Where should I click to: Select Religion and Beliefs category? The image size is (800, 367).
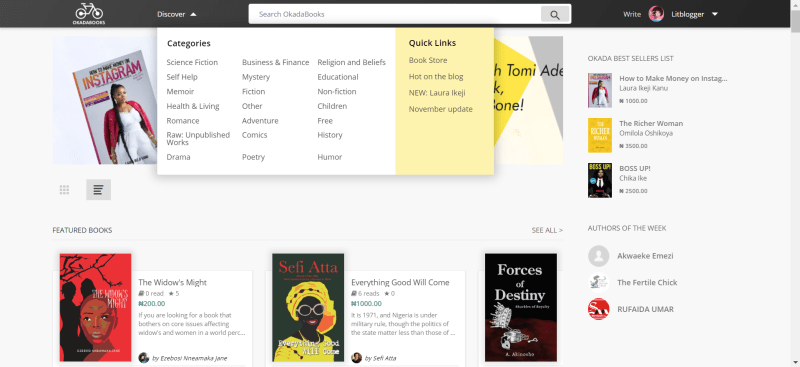click(352, 62)
